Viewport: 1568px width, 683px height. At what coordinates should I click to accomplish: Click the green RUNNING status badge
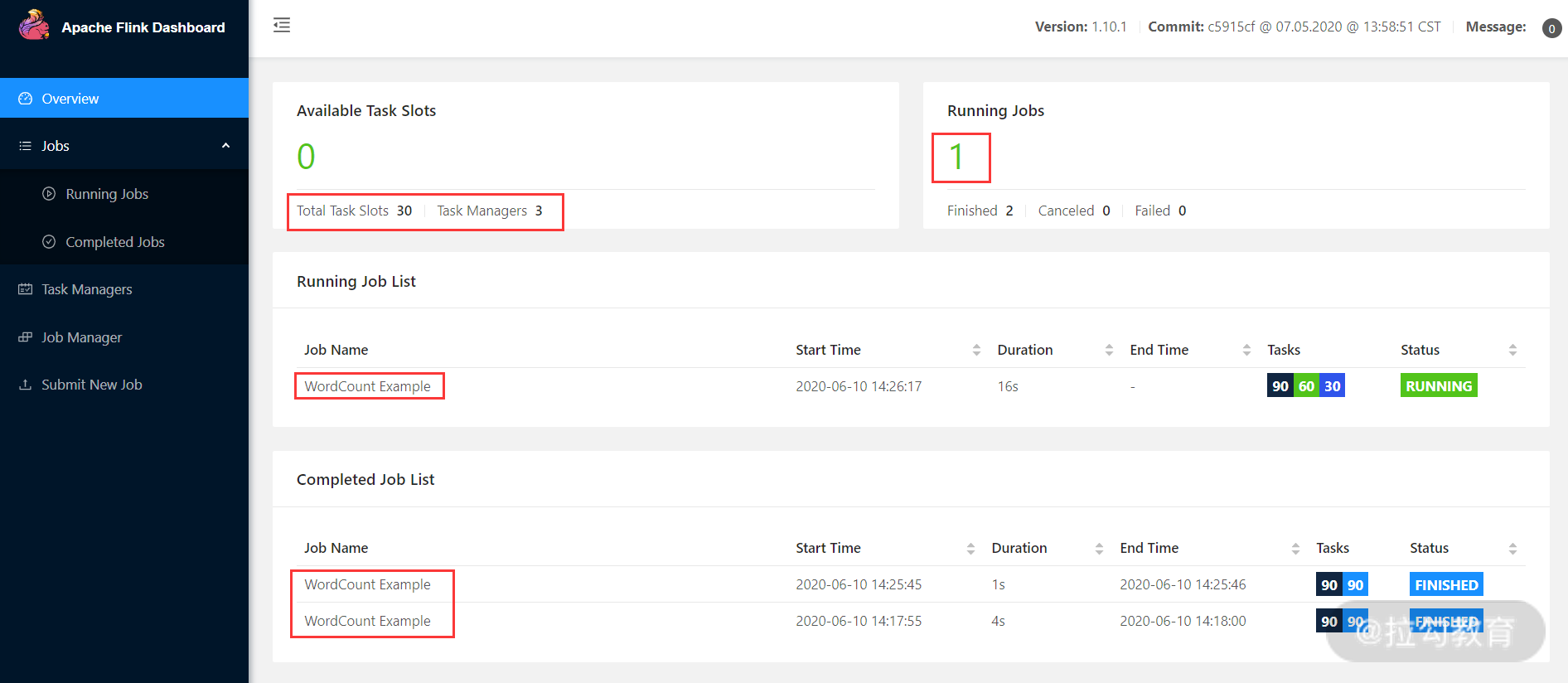[x=1439, y=386]
